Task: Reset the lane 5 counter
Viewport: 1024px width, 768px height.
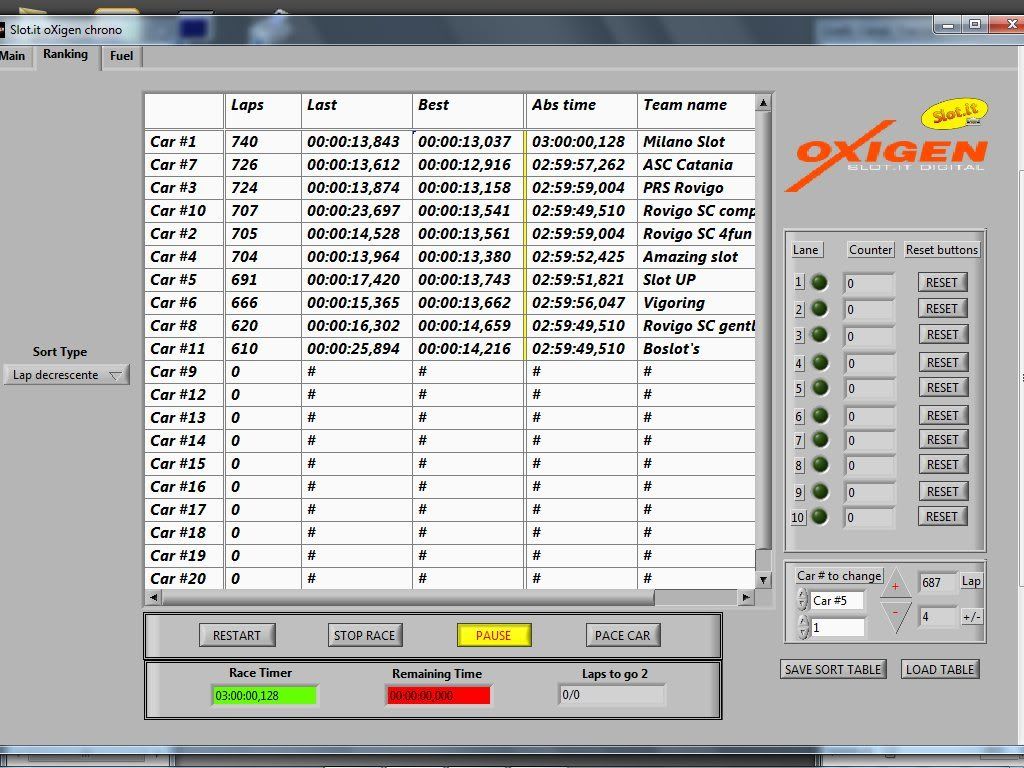Action: (942, 388)
